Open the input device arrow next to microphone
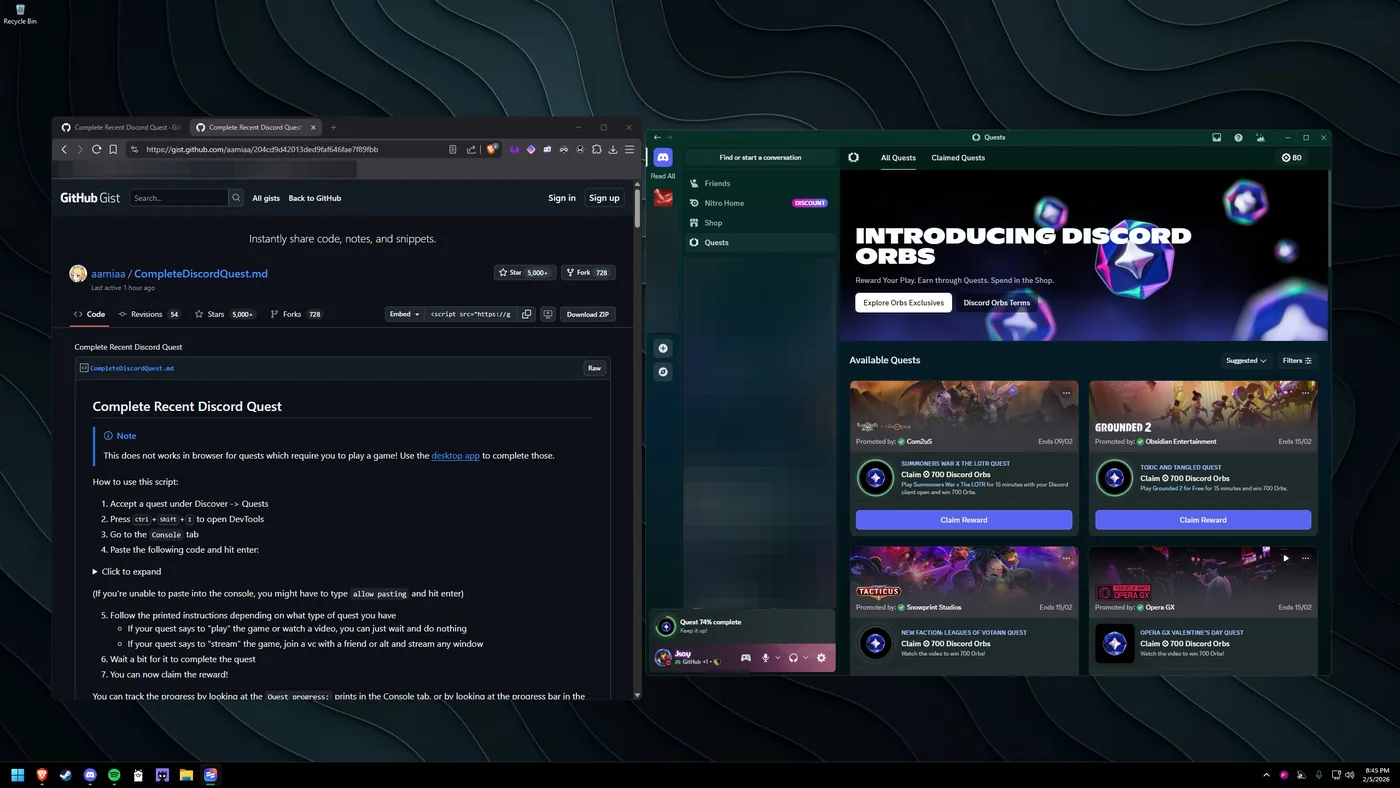 [x=777, y=657]
